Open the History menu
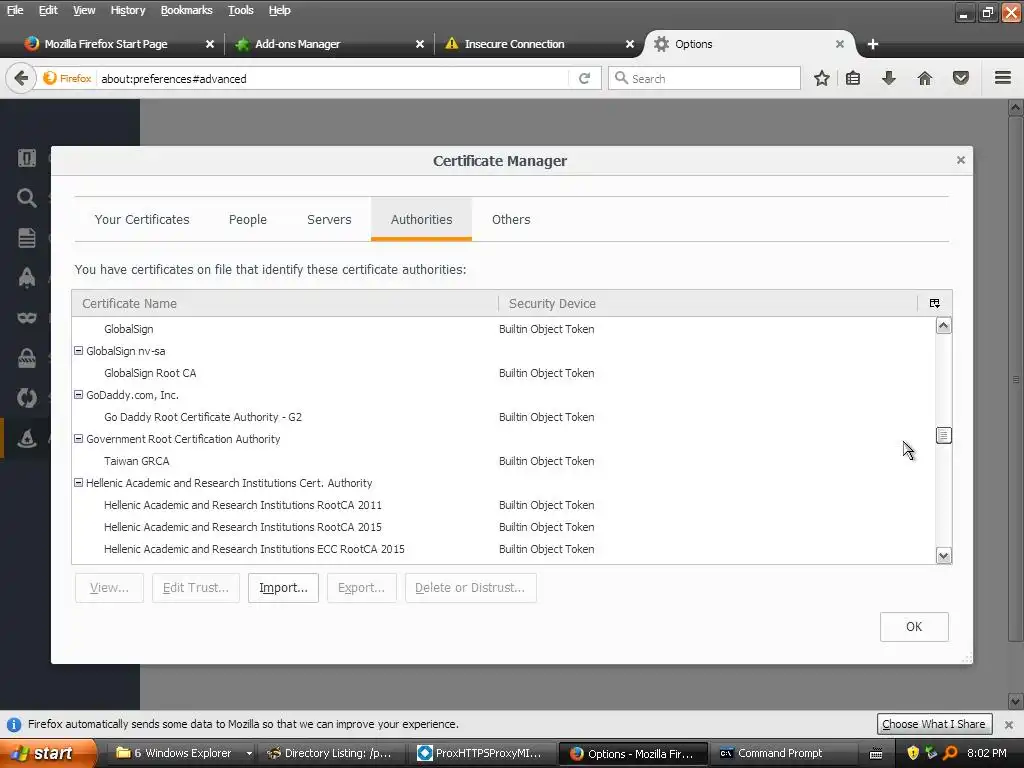 [x=127, y=10]
